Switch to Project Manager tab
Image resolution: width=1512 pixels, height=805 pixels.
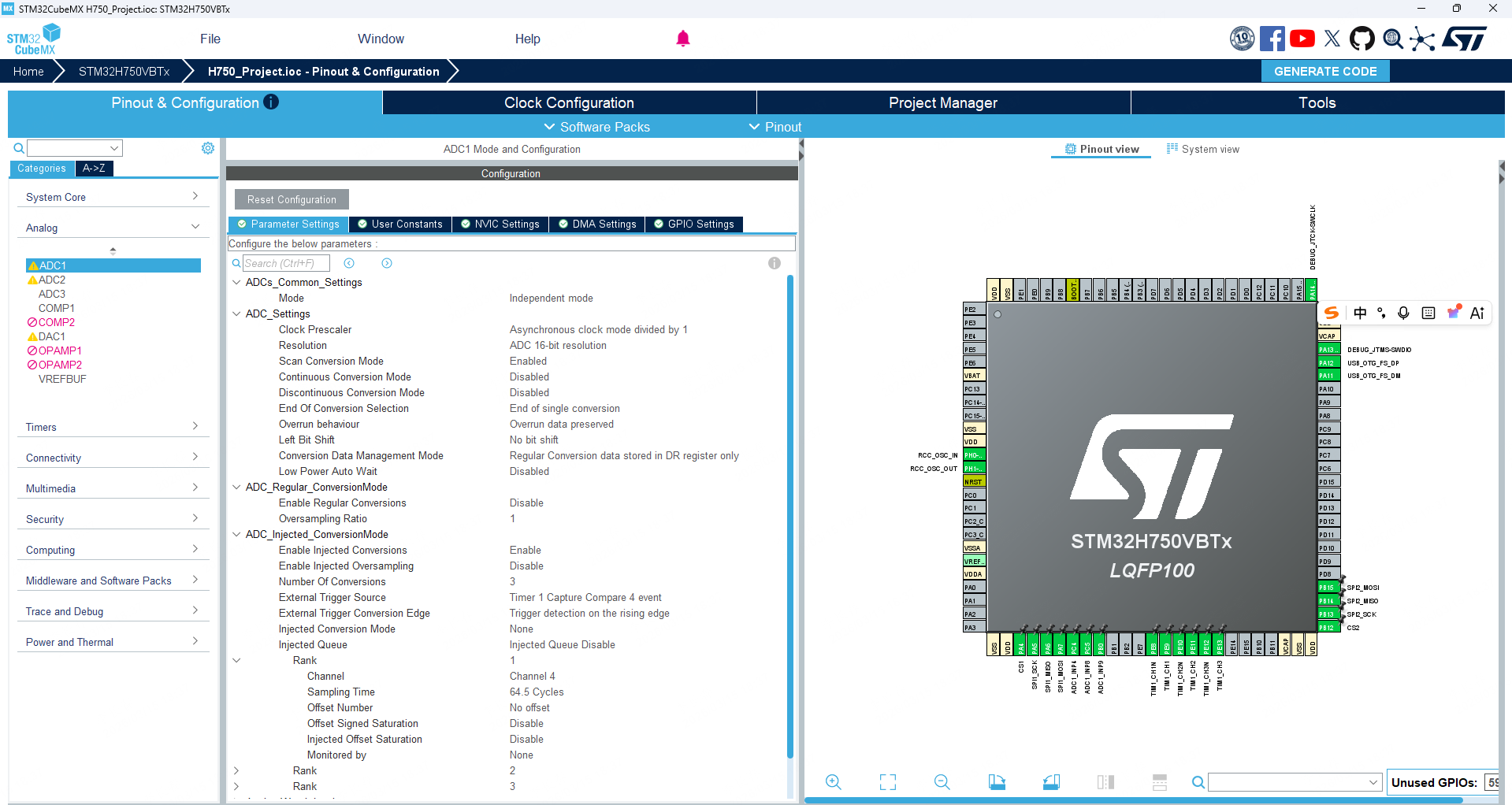click(x=943, y=102)
